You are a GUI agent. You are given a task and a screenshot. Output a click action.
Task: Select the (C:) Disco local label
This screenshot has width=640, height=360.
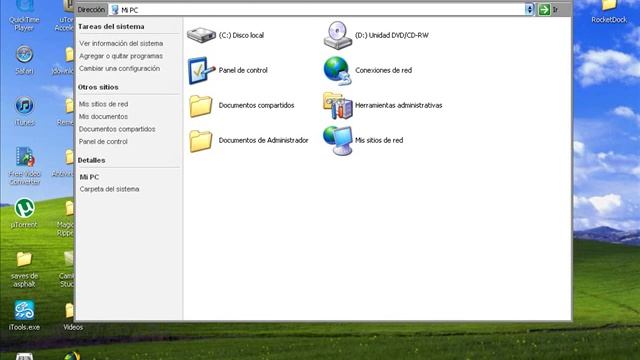click(241, 36)
